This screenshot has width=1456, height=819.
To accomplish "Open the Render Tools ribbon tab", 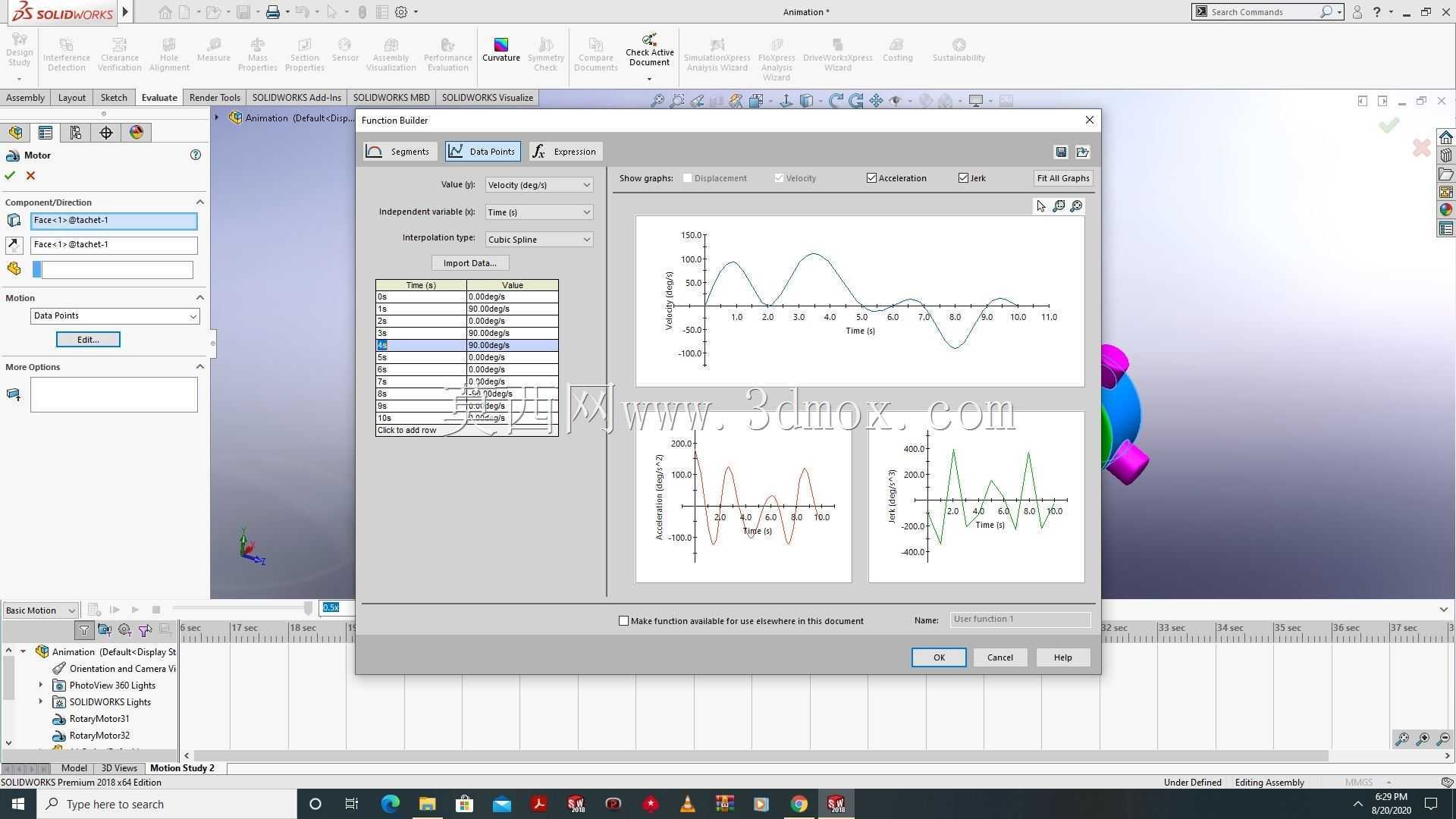I will (x=215, y=98).
